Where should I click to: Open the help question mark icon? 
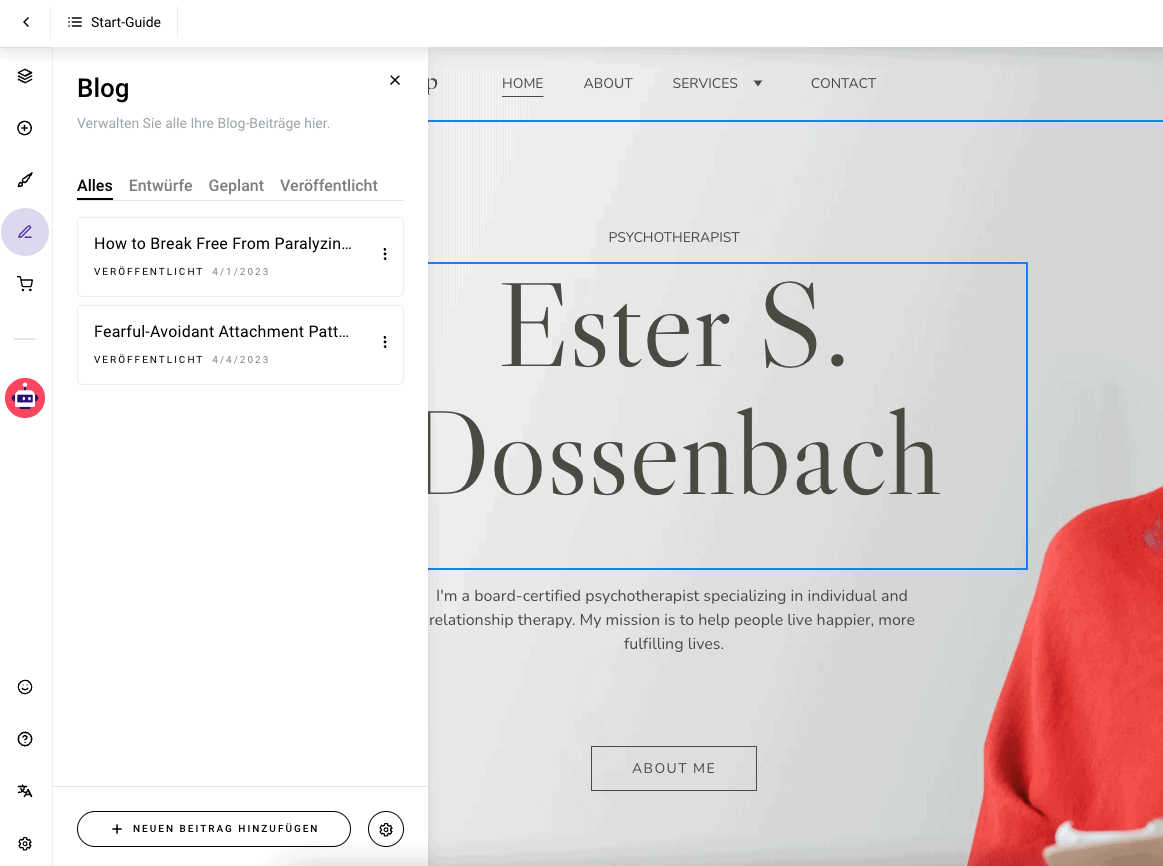25,739
